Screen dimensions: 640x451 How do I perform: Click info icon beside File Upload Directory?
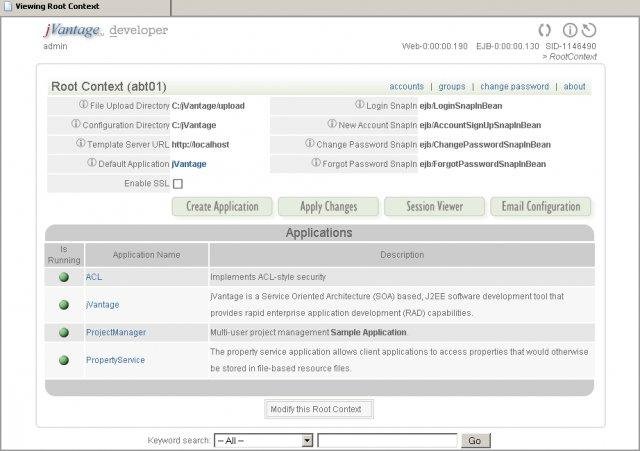(83, 105)
